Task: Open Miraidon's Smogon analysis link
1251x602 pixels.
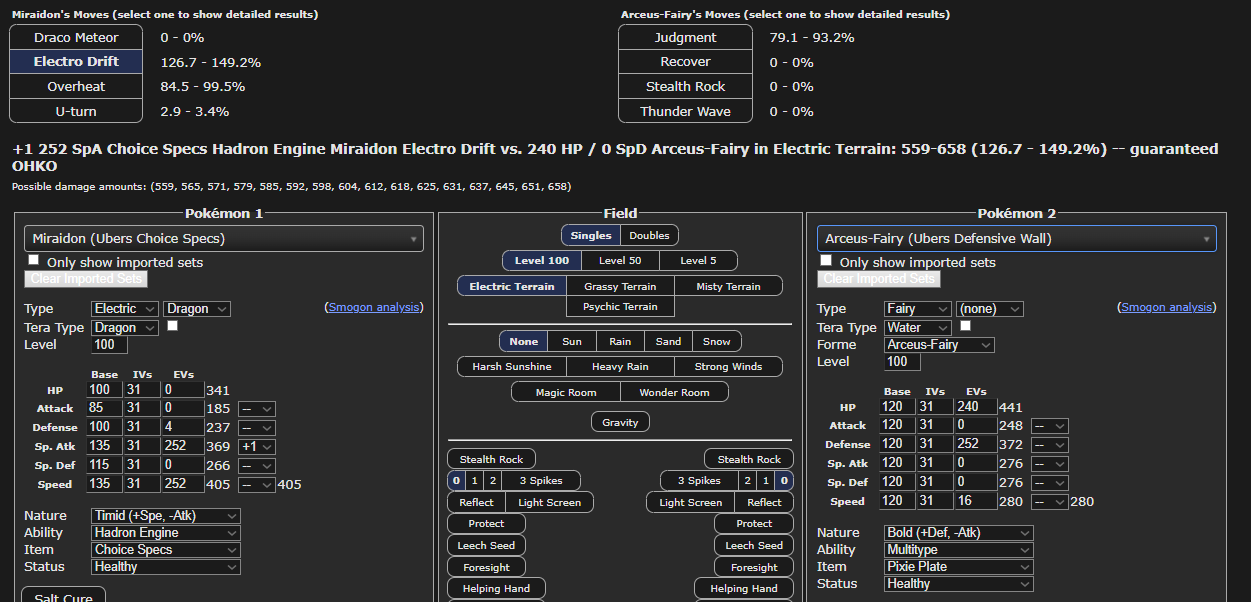Action: click(374, 307)
